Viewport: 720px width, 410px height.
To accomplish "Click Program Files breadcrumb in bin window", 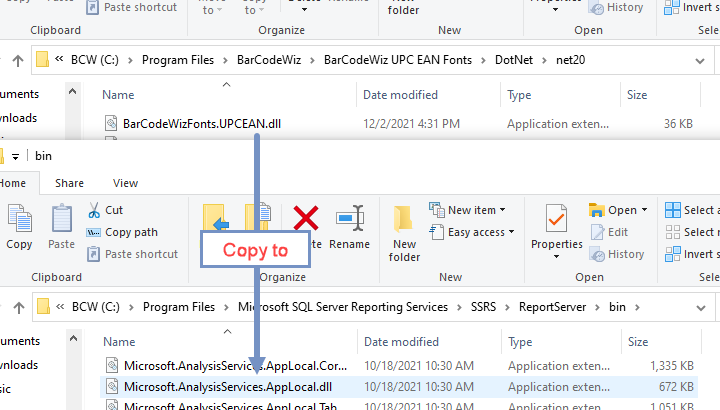I will (179, 307).
